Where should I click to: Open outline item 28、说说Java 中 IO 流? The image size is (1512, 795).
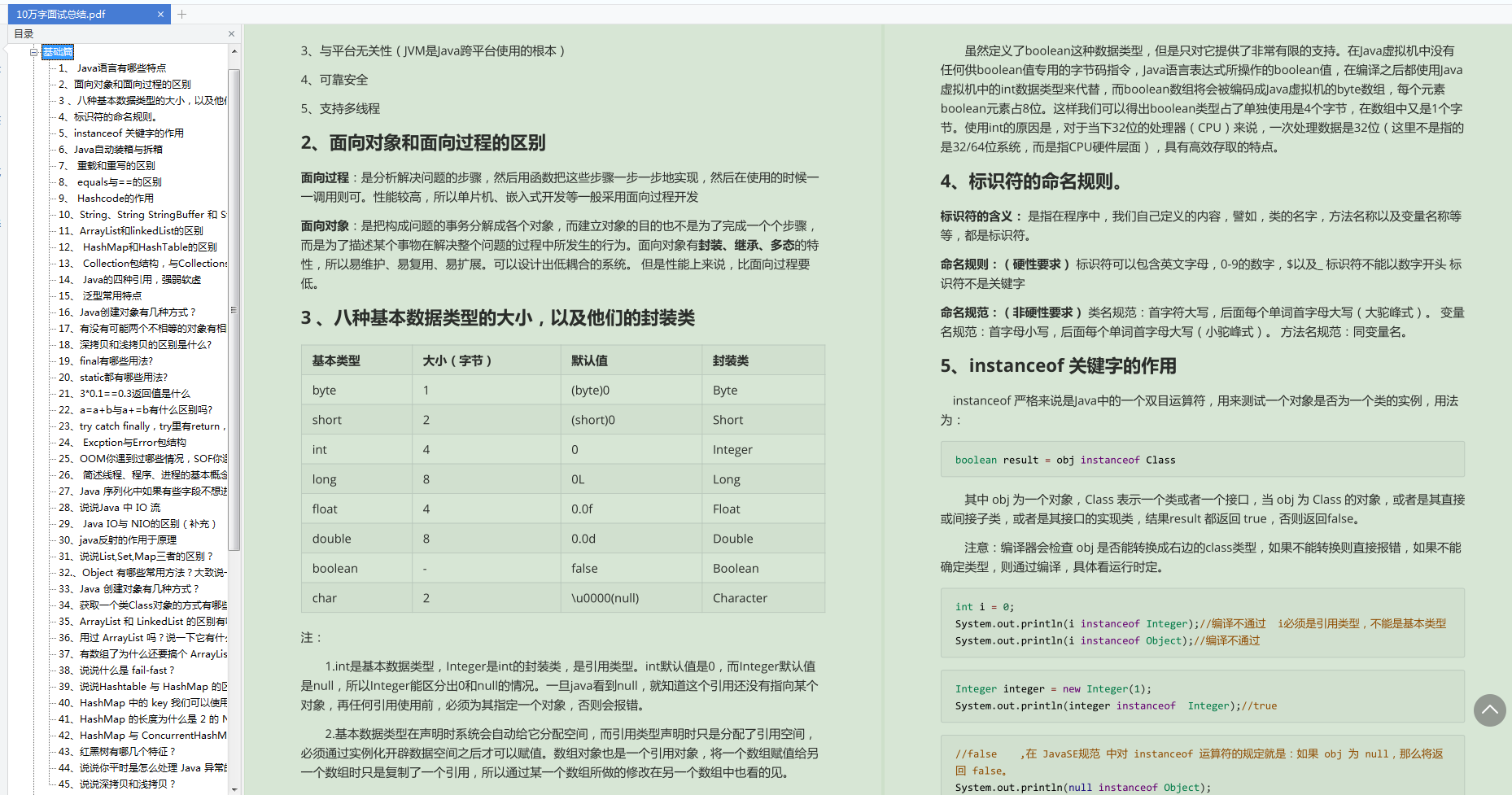109,508
